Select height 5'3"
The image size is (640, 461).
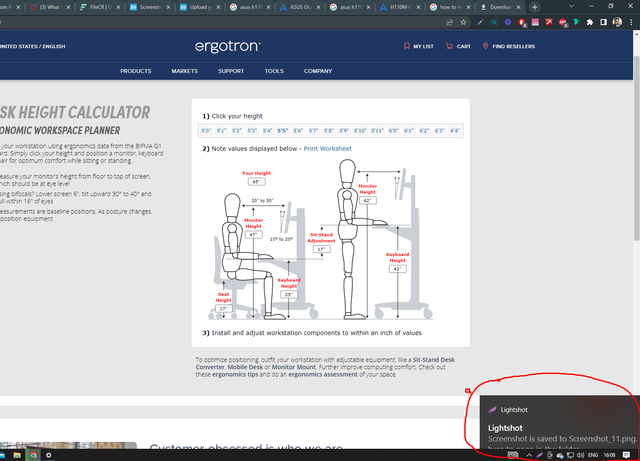point(252,131)
